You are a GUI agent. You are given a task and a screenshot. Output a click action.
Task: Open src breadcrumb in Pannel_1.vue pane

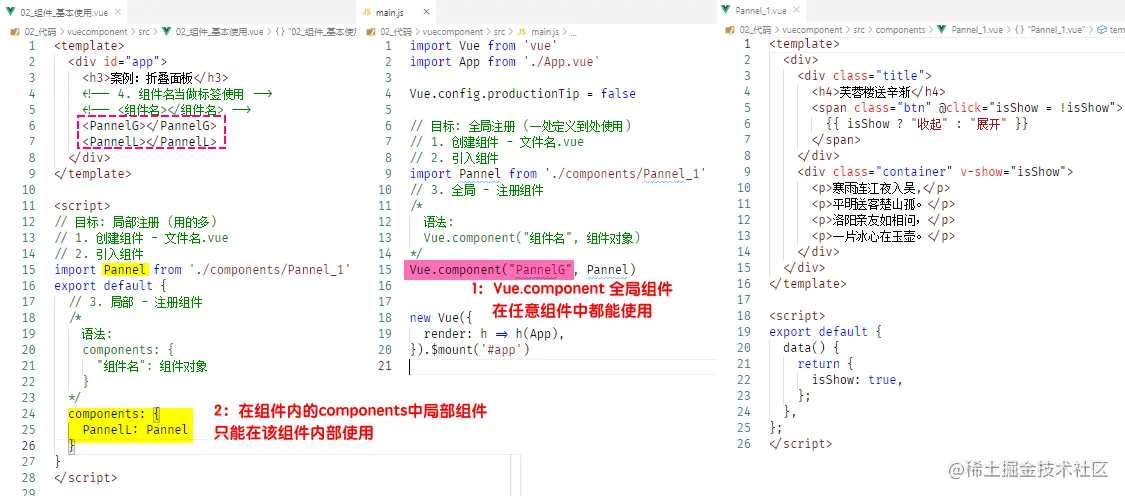pos(860,30)
